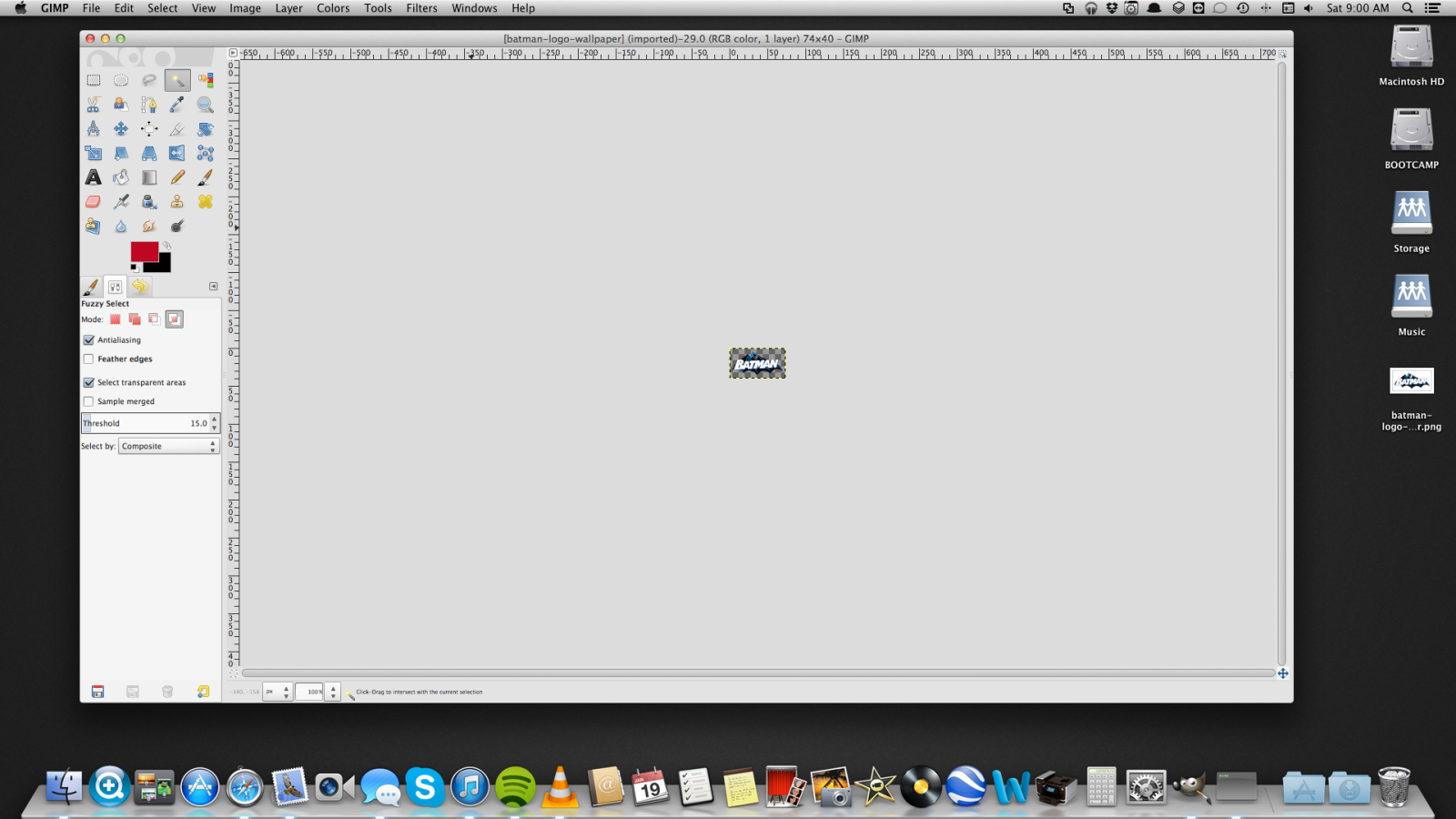Uncheck Select transparent areas

click(89, 383)
